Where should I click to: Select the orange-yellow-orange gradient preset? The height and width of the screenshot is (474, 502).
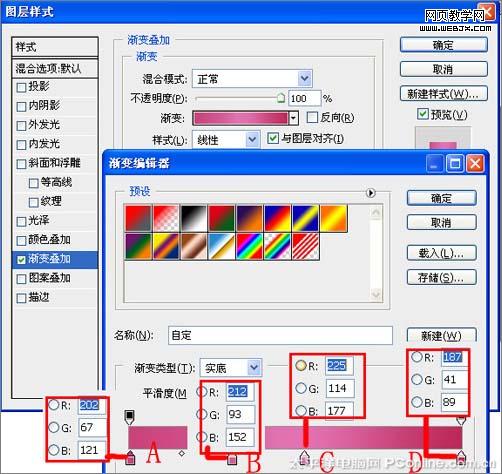333,218
